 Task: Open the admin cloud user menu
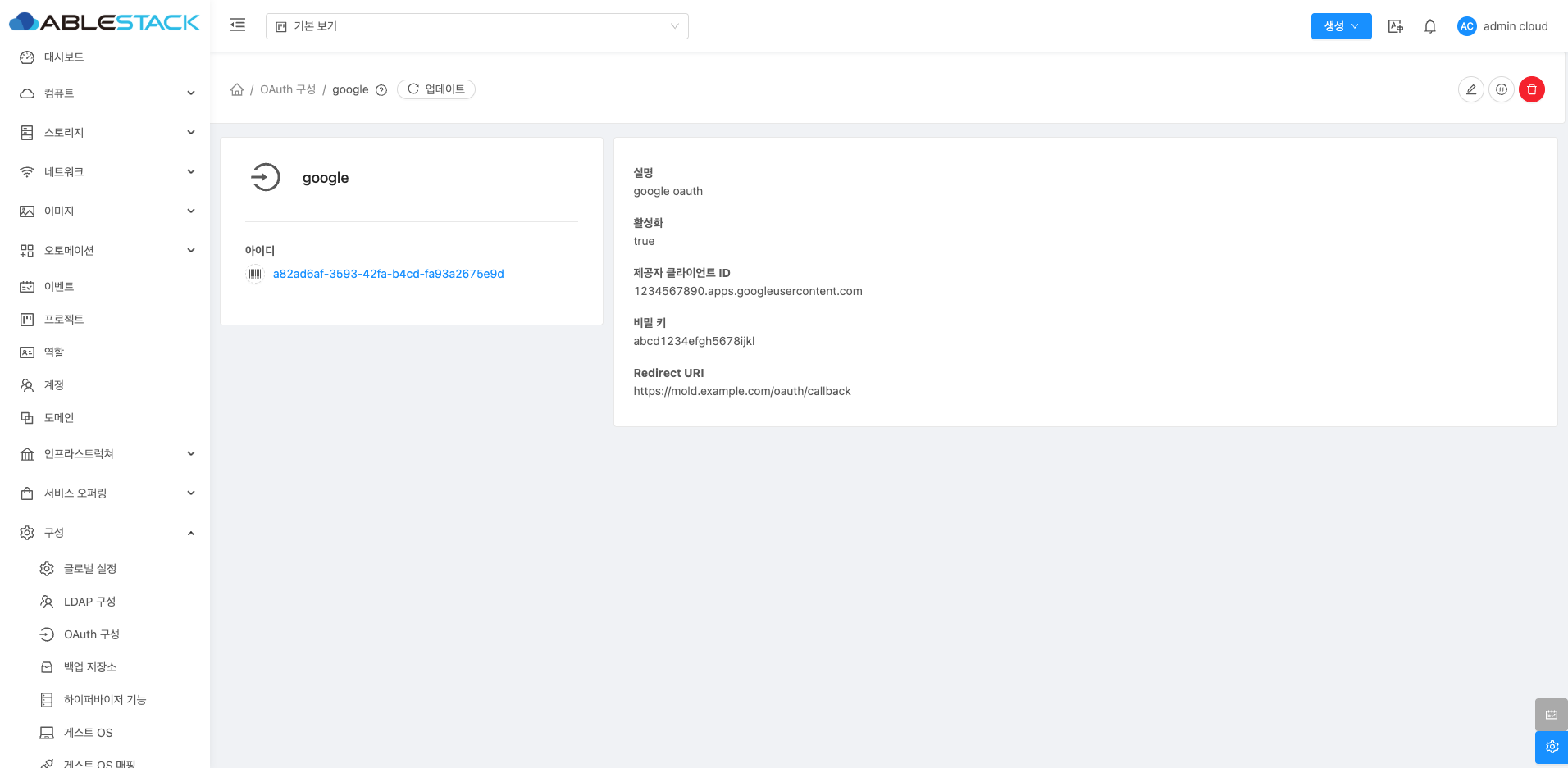pos(1502,26)
